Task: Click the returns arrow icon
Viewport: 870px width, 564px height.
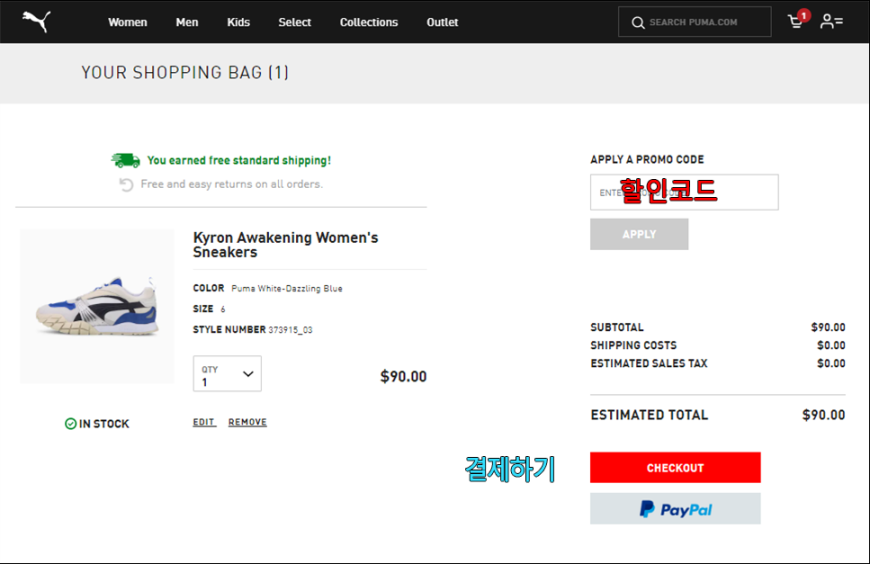Action: tap(127, 184)
